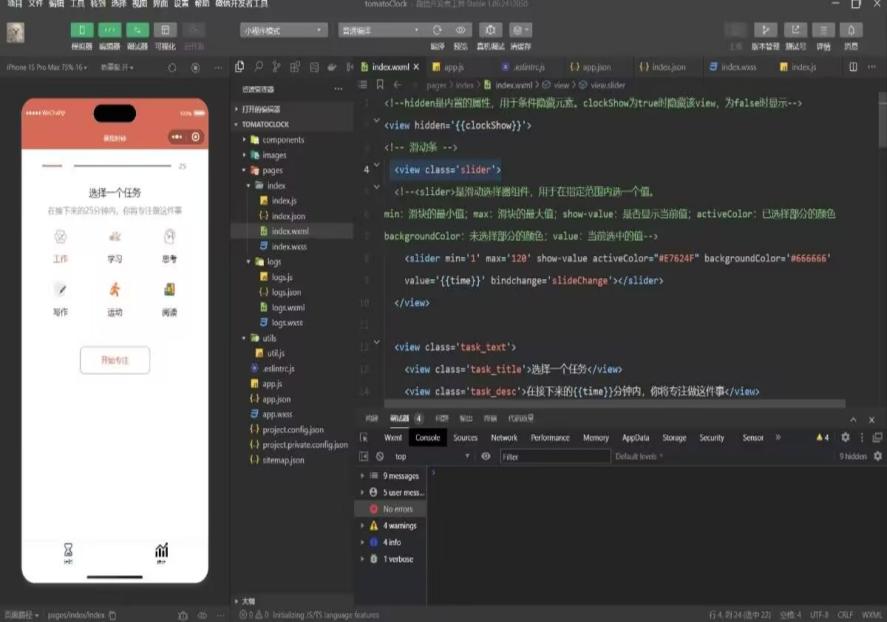Collapse the pages folder in file tree

244,171
